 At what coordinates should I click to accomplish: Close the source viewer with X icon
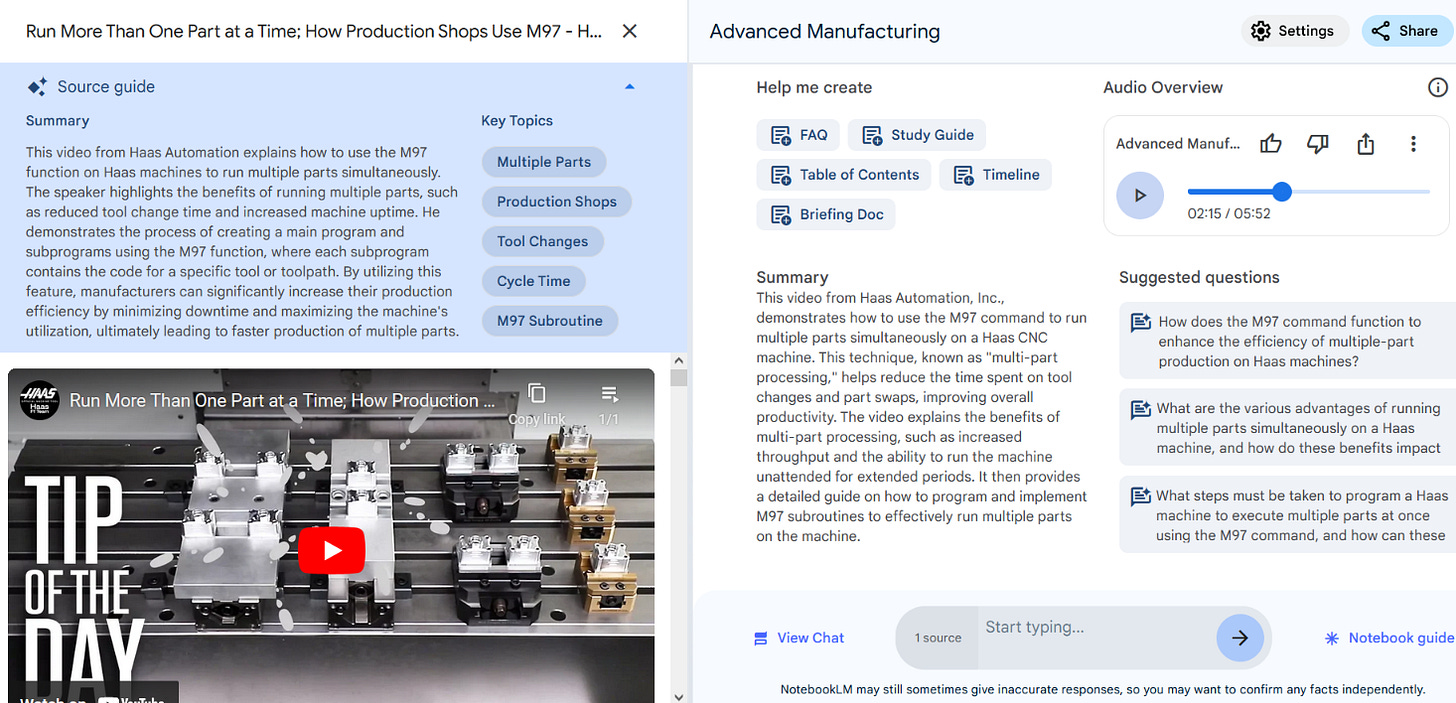point(630,31)
